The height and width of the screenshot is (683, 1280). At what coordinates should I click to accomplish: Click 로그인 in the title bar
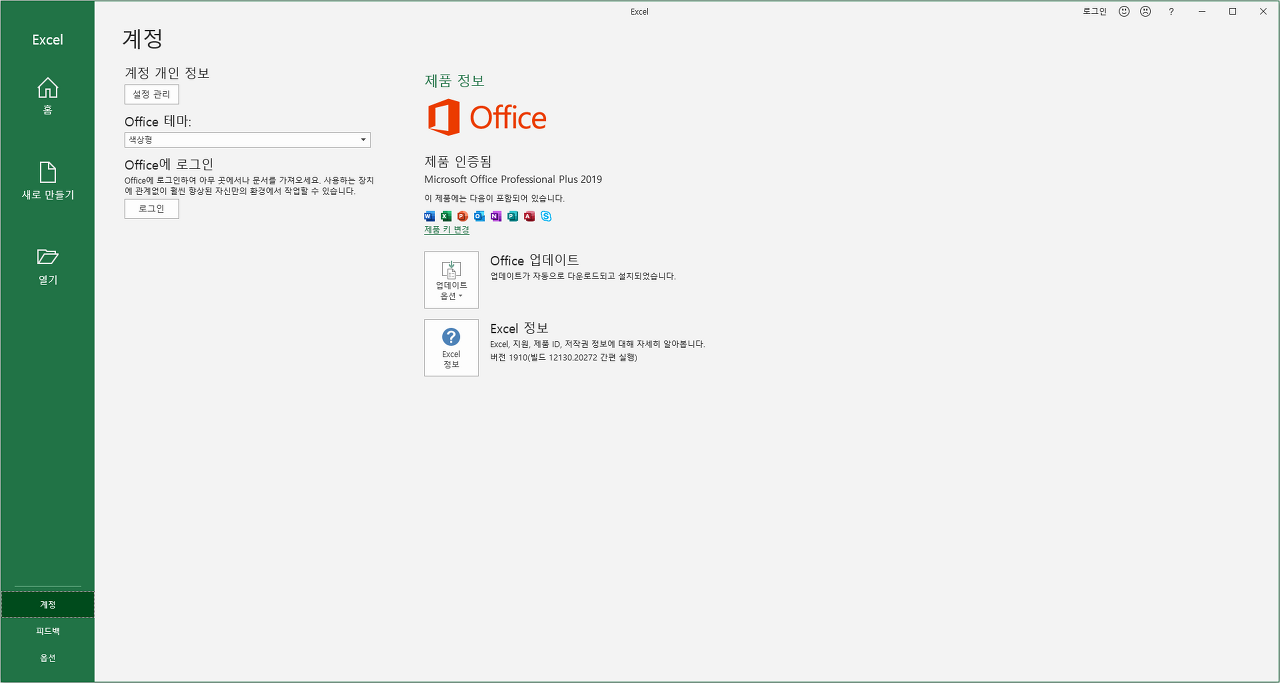point(1095,11)
